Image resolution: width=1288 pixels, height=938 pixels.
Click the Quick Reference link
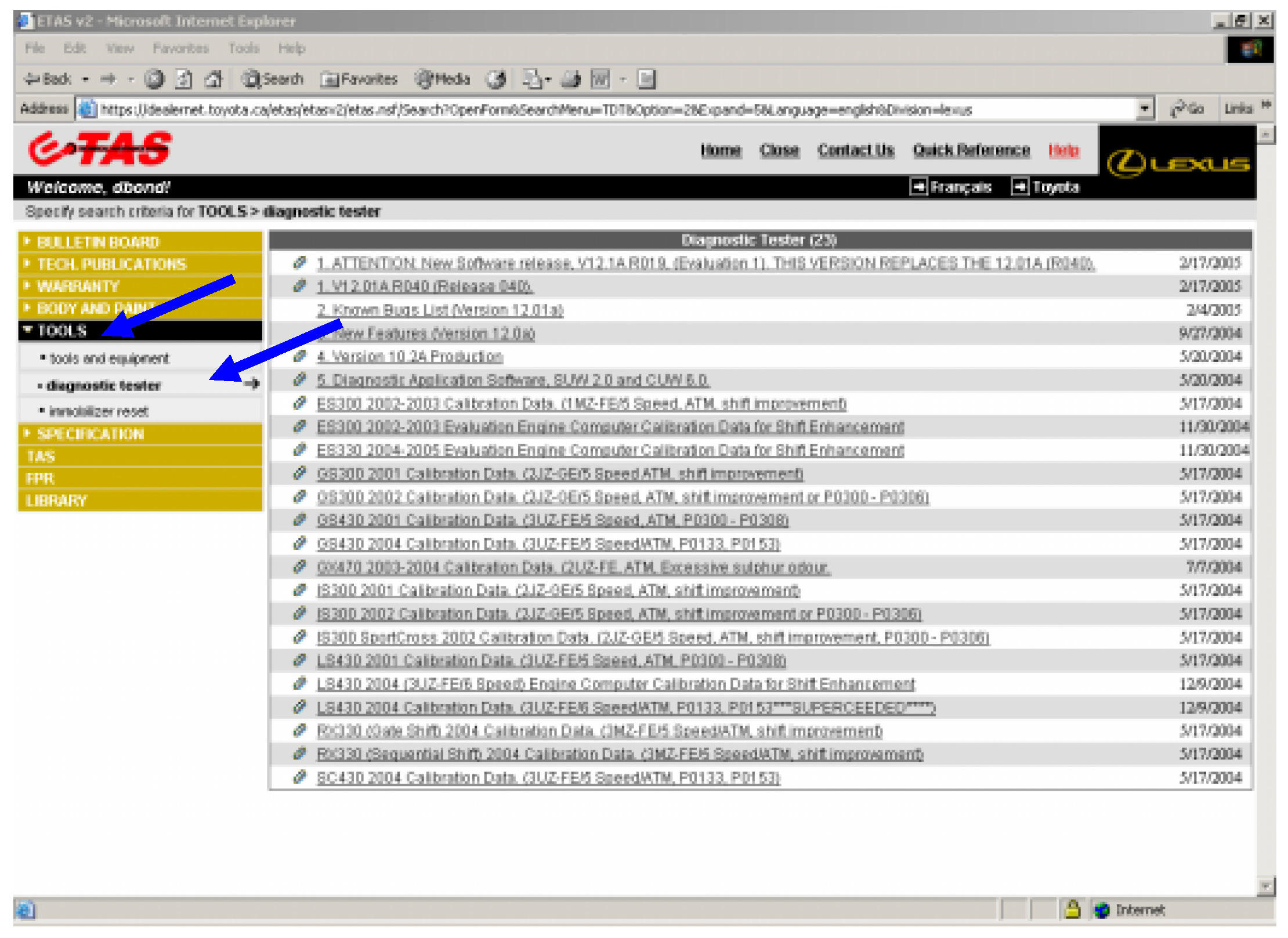(971, 150)
